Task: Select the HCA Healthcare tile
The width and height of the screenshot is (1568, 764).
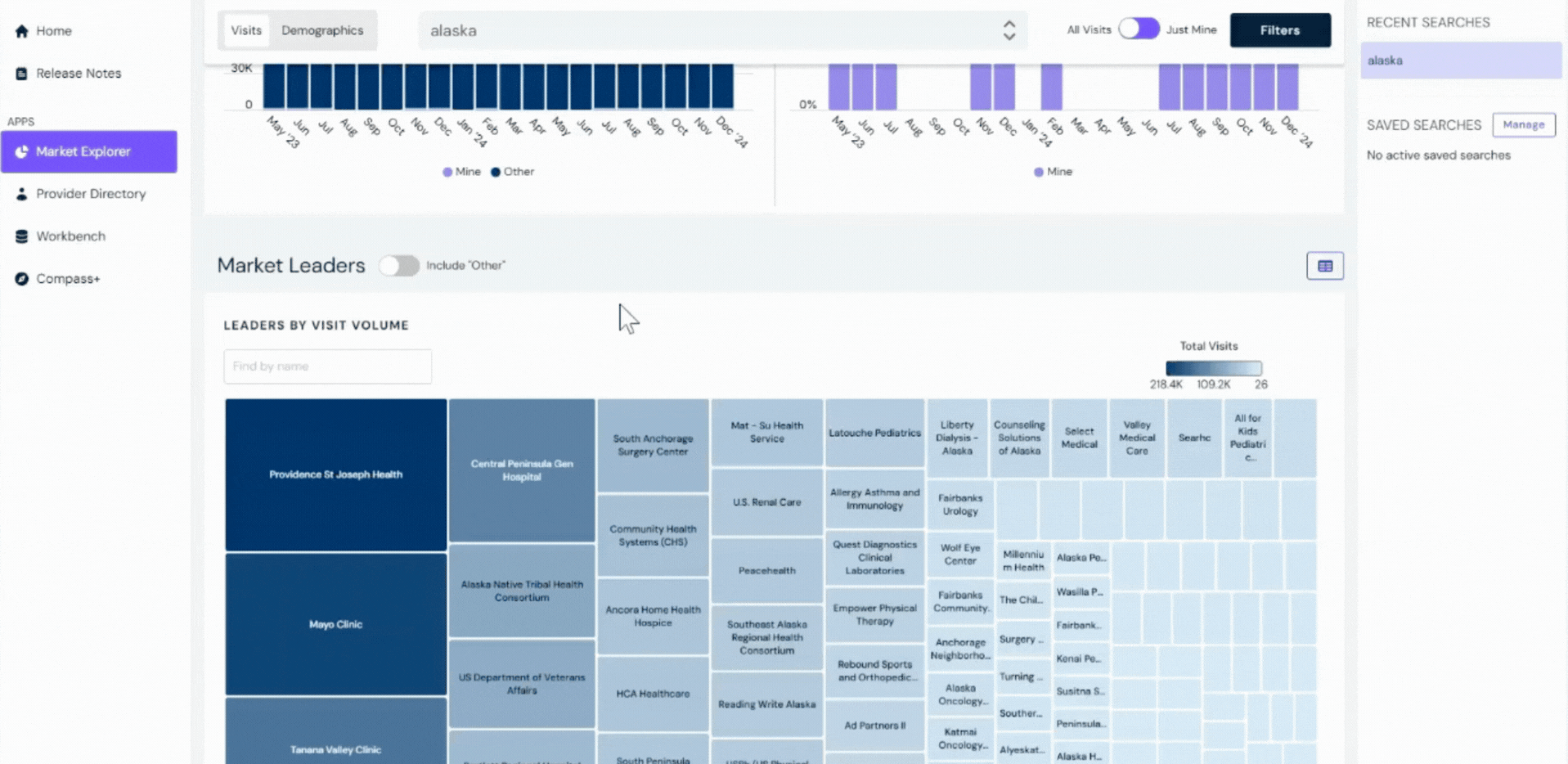Action: (x=653, y=694)
